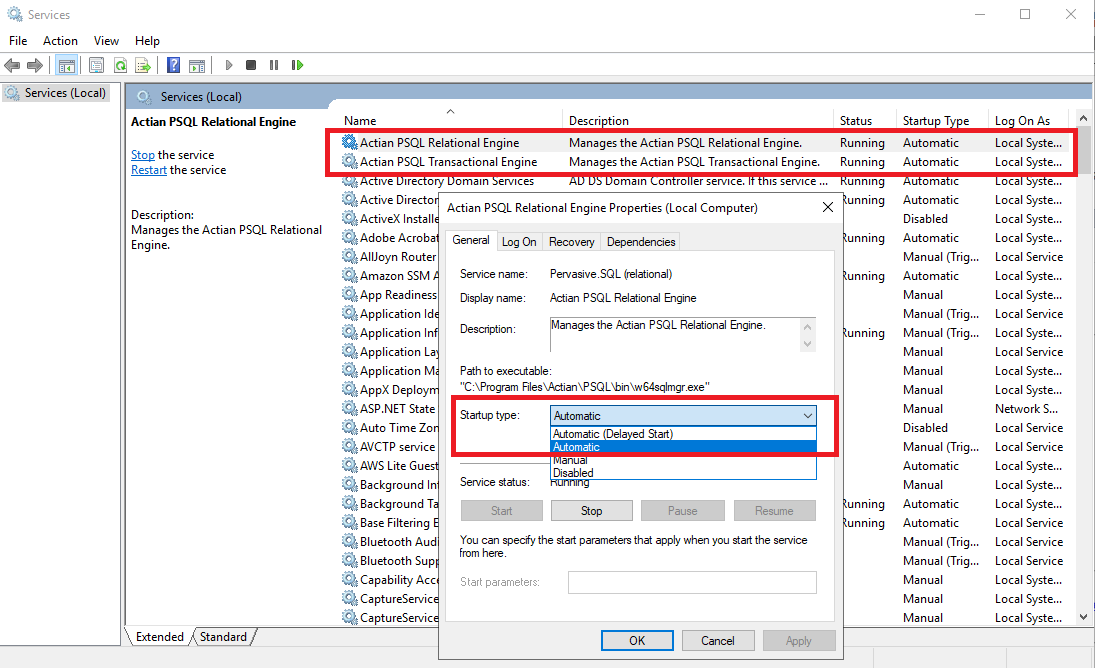Click the Startup Type column header
The height and width of the screenshot is (668, 1095).
(x=936, y=121)
